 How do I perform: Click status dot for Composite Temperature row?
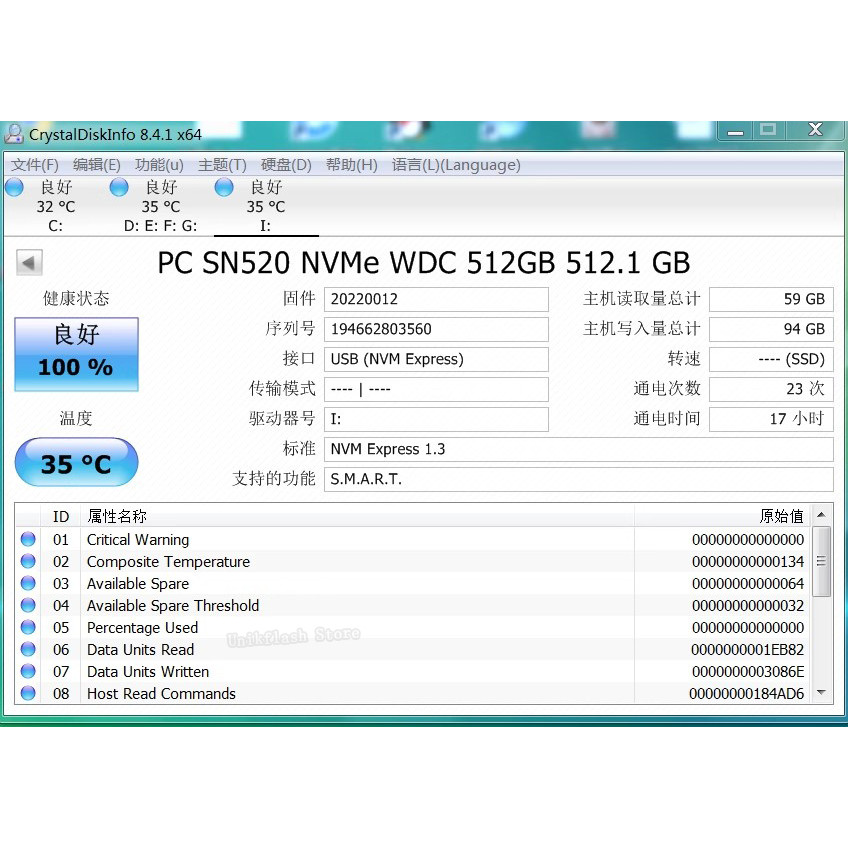[x=28, y=561]
